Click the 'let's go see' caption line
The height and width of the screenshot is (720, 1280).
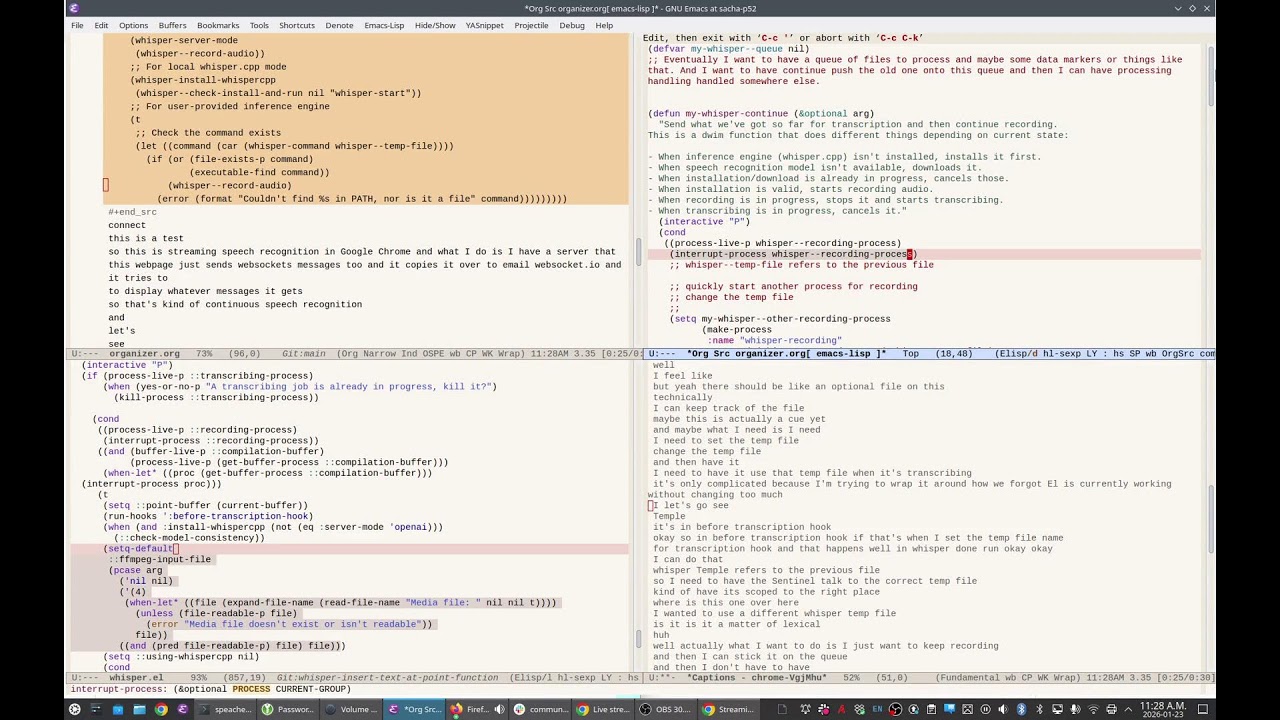(x=691, y=506)
